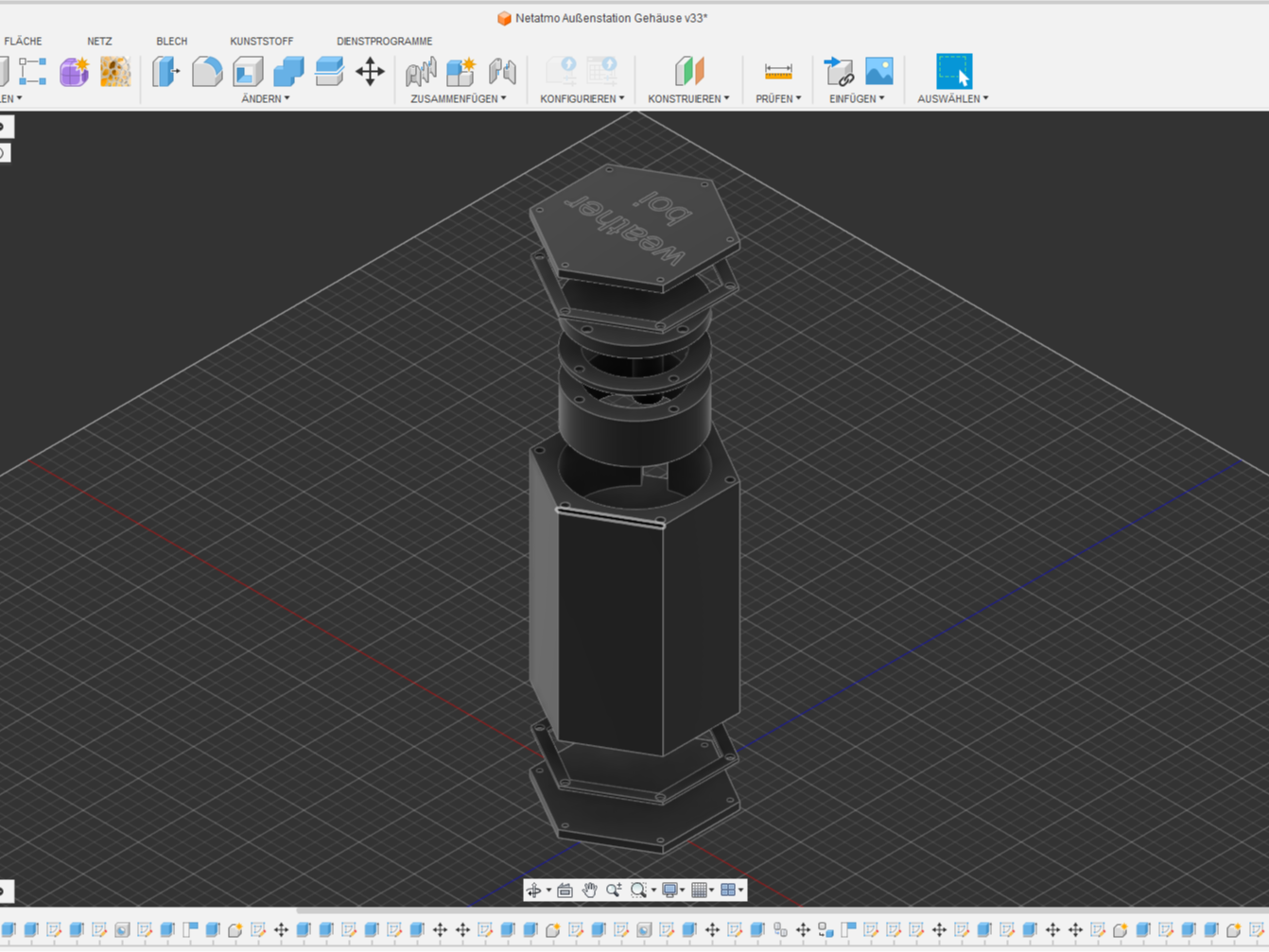Image resolution: width=1269 pixels, height=952 pixels.
Task: Select the As-built Joint tool
Action: [x=502, y=71]
